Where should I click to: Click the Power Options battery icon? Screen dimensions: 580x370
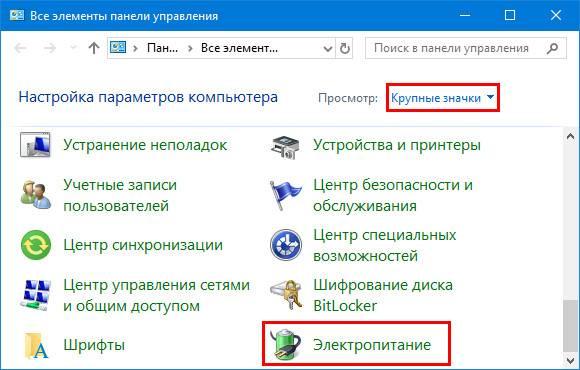285,344
